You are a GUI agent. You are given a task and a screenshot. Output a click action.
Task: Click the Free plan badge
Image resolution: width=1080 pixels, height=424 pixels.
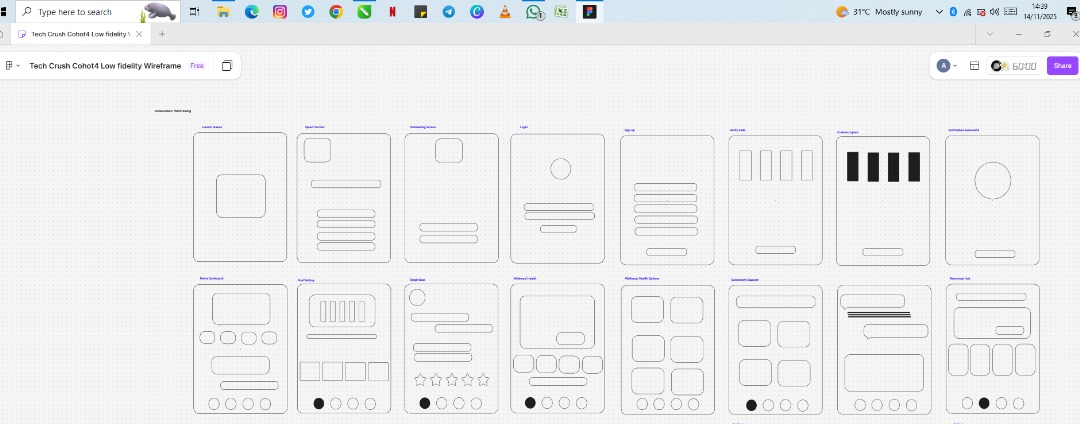[x=197, y=66]
